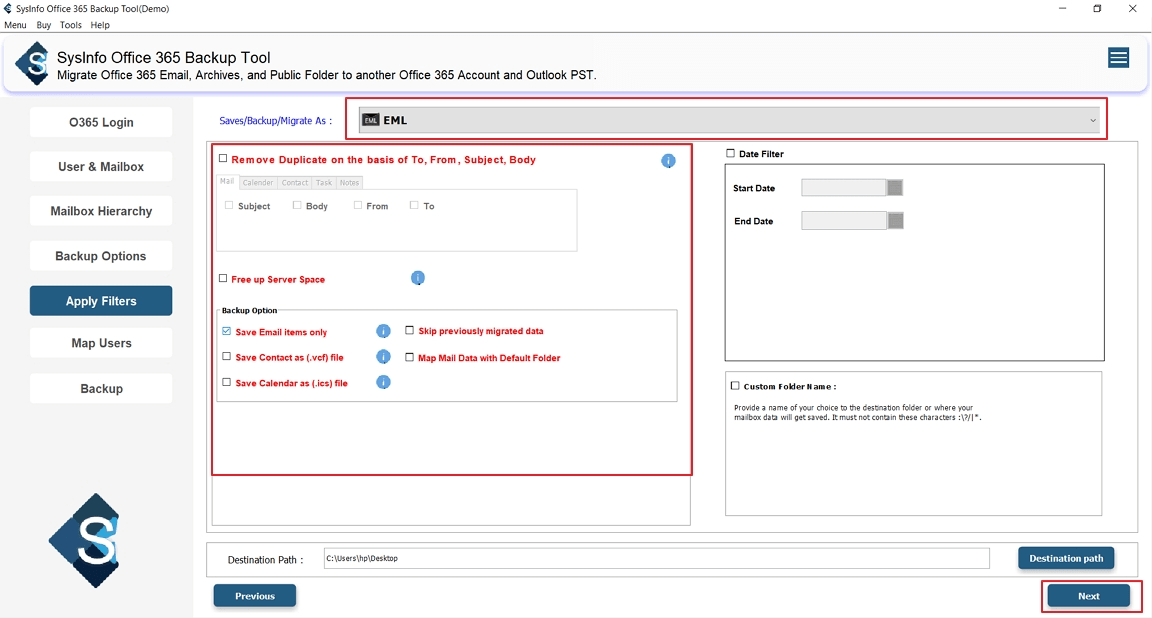Viewport: 1152px width, 618px height.
Task: Open the Buy menu
Action: point(44,25)
